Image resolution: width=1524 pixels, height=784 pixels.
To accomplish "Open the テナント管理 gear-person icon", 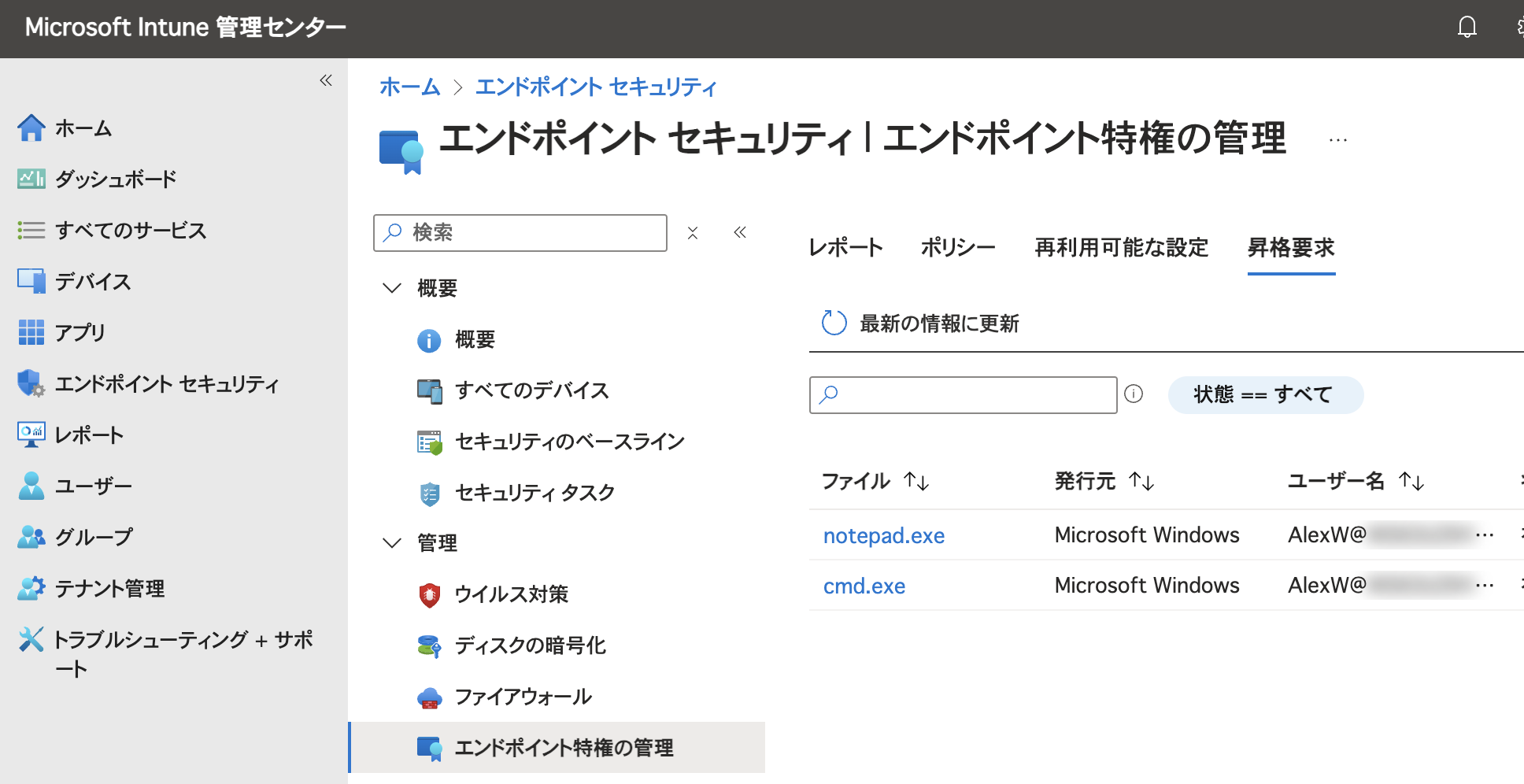I will [x=31, y=588].
